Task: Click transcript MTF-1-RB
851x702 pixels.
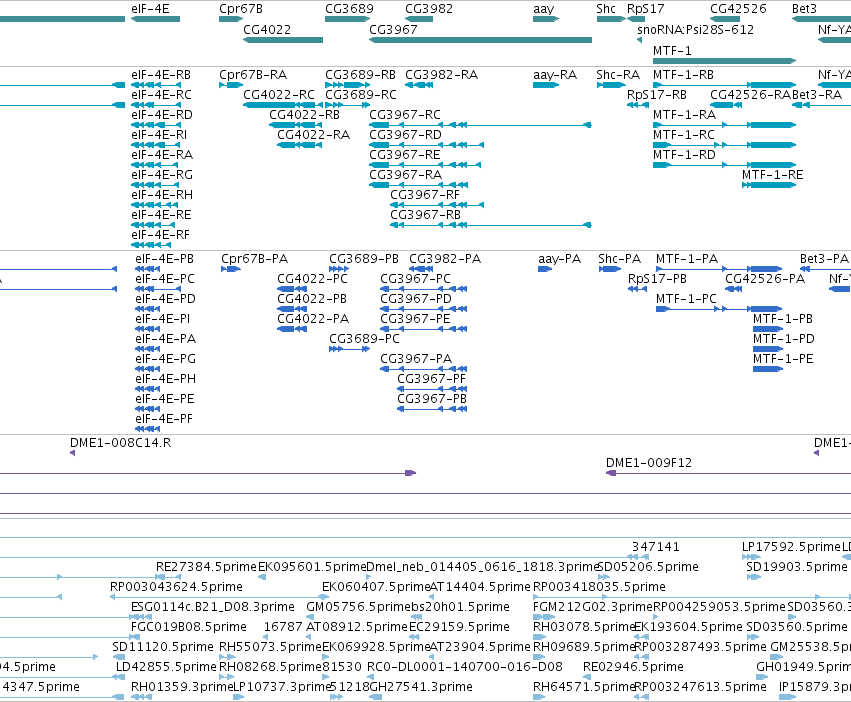Action: [x=683, y=75]
